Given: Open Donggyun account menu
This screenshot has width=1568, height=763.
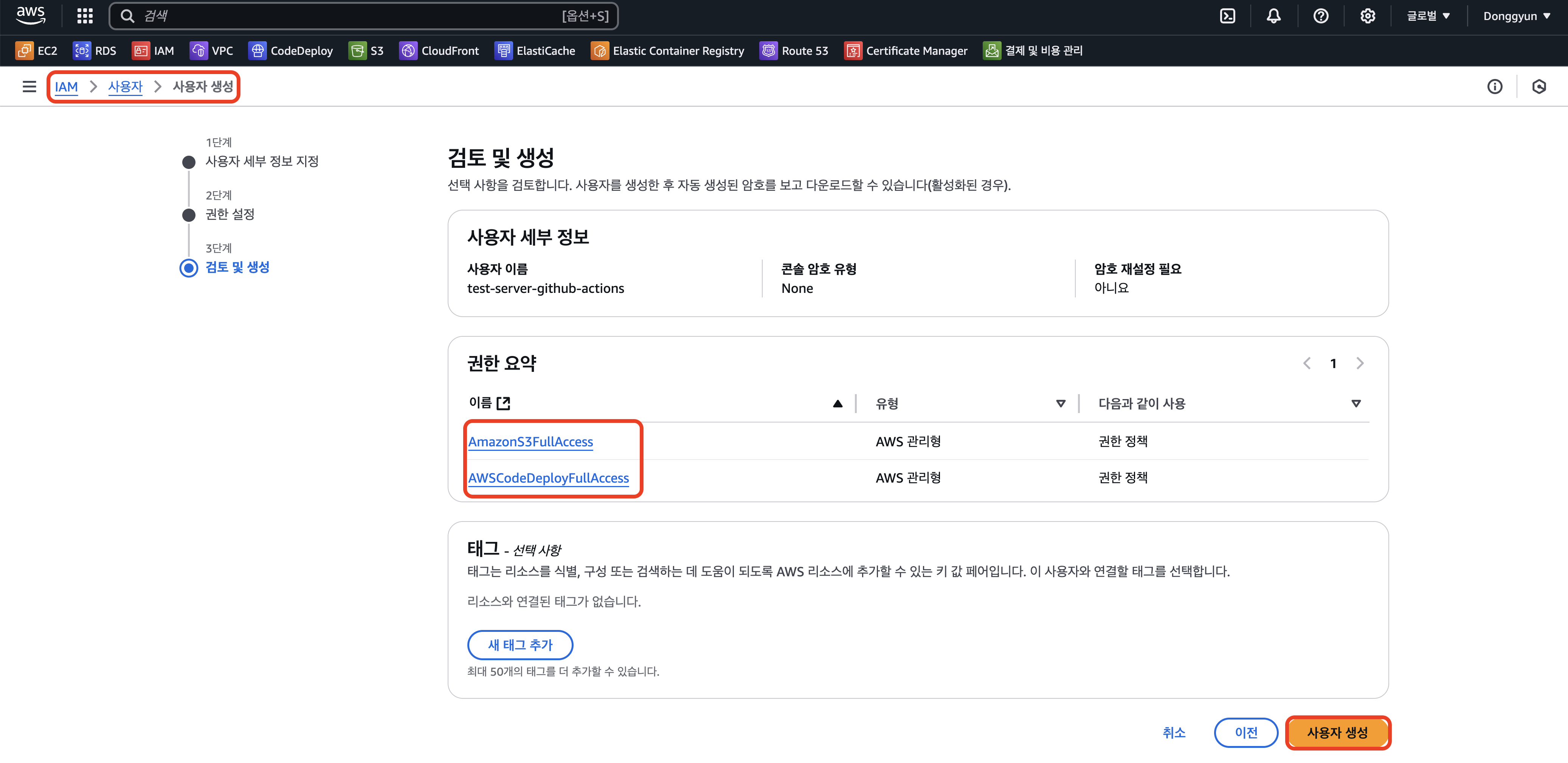Looking at the screenshot, I should (x=1516, y=16).
